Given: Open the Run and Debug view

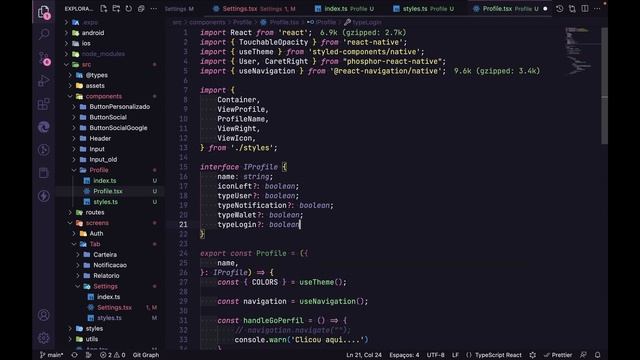Looking at the screenshot, I should point(44,81).
